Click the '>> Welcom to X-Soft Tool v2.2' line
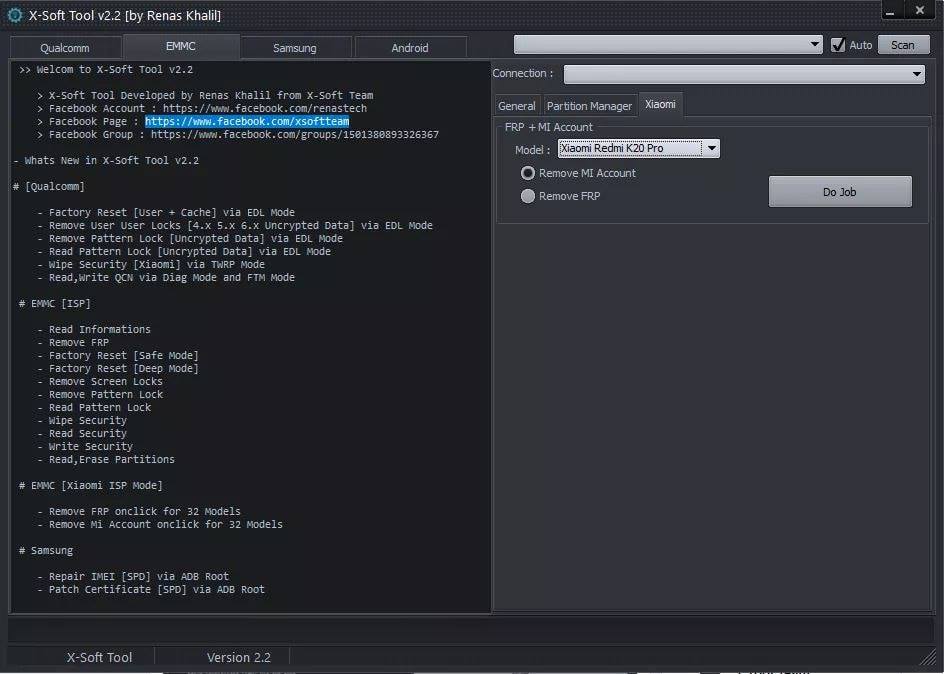 tap(106, 70)
